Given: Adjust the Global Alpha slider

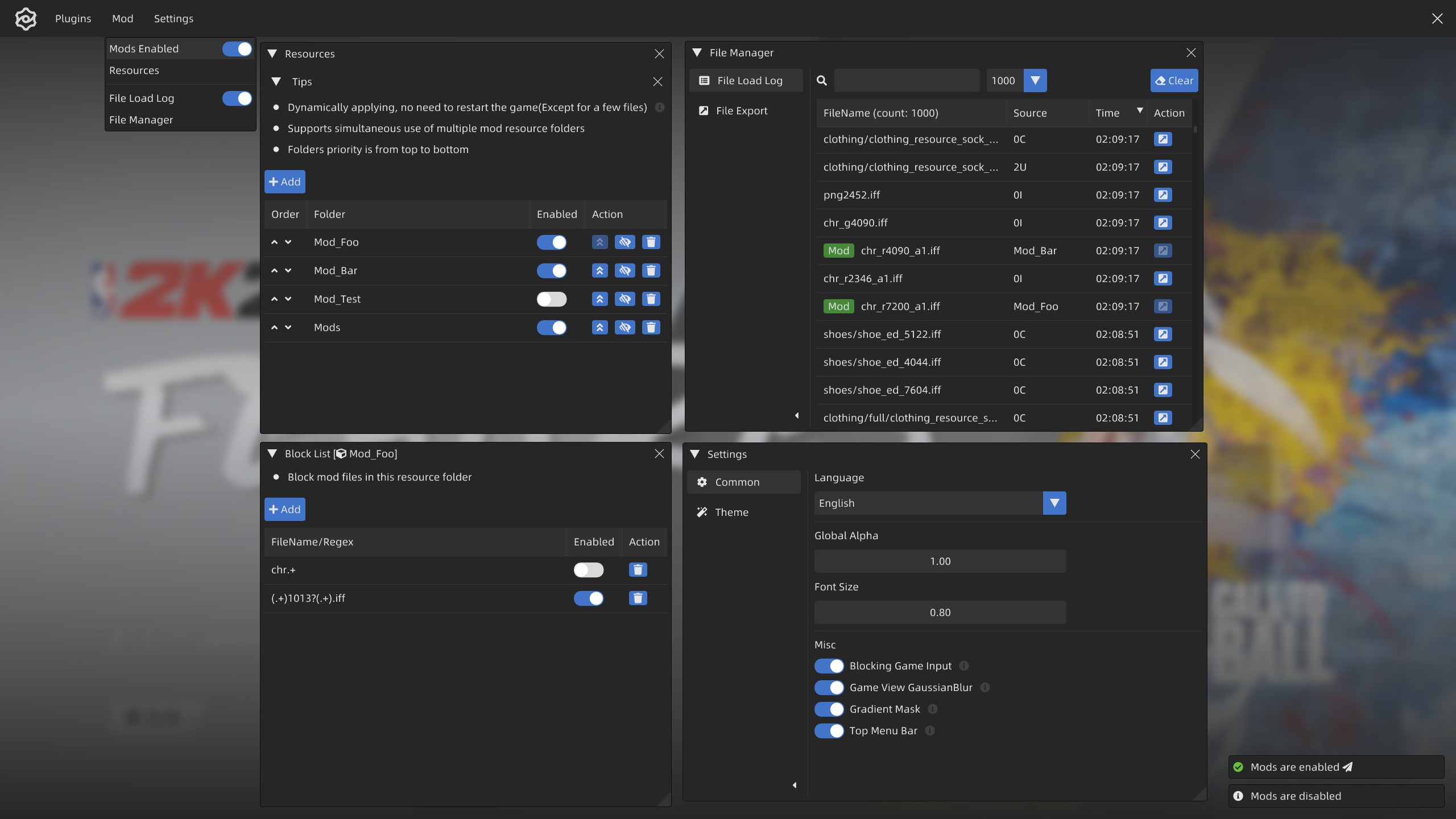Looking at the screenshot, I should point(940,561).
